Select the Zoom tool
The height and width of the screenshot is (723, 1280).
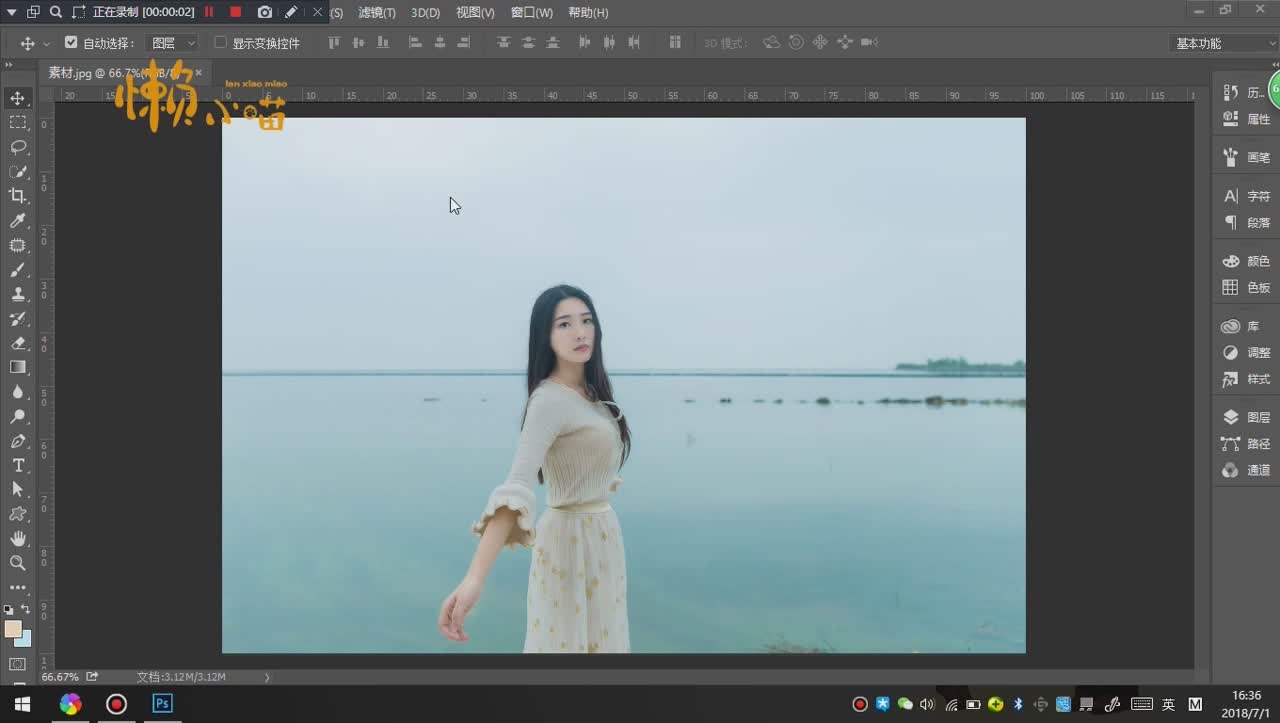pos(18,563)
